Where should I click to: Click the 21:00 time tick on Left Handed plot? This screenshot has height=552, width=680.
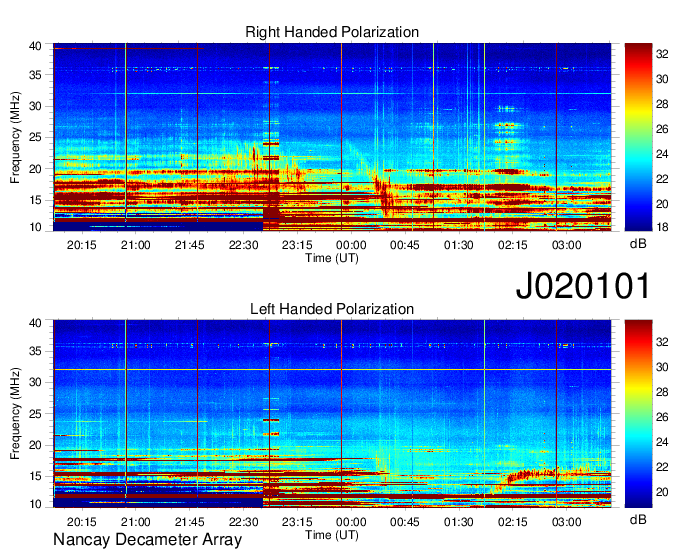click(x=136, y=522)
